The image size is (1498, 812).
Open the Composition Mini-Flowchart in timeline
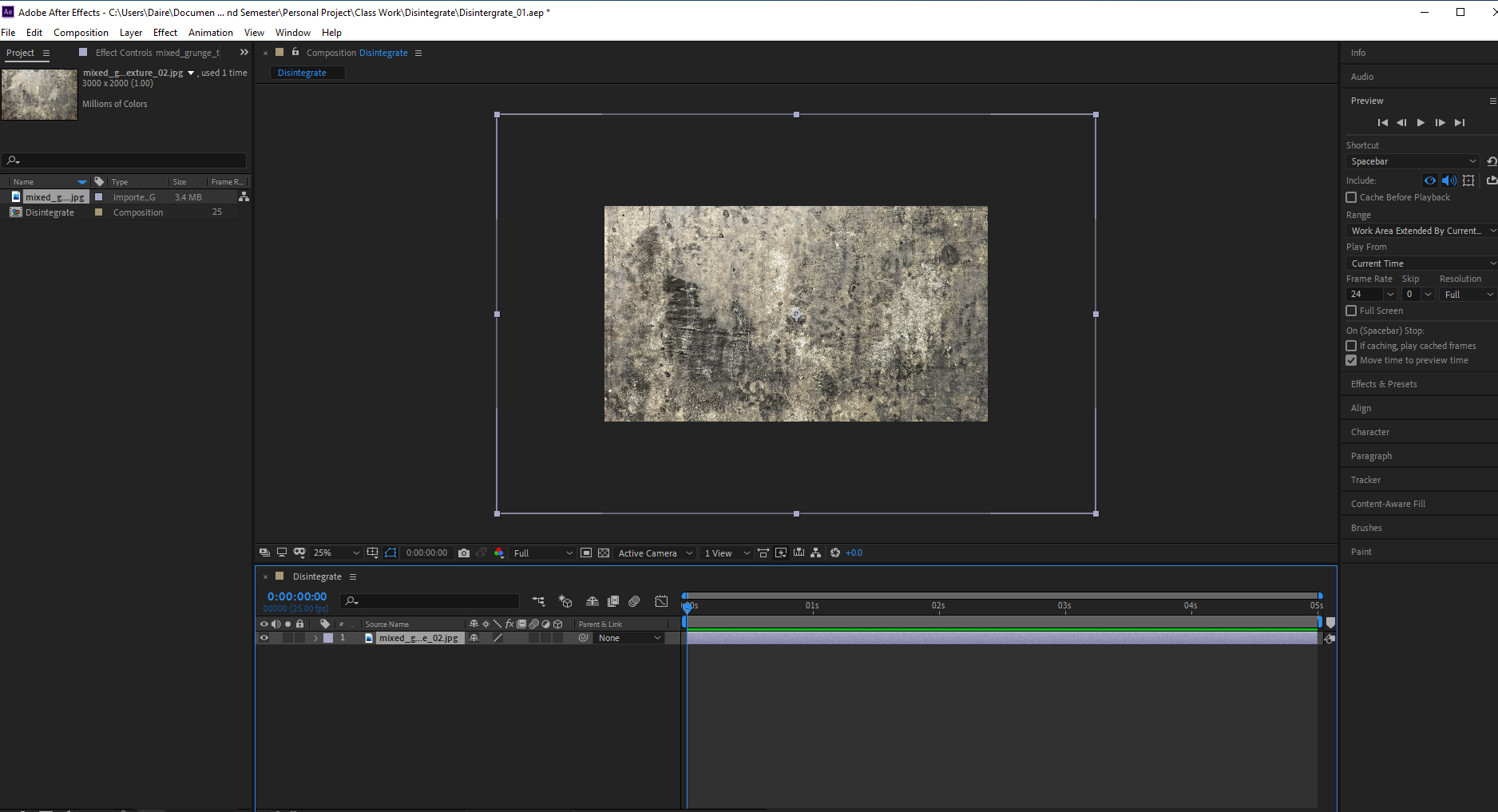click(538, 601)
